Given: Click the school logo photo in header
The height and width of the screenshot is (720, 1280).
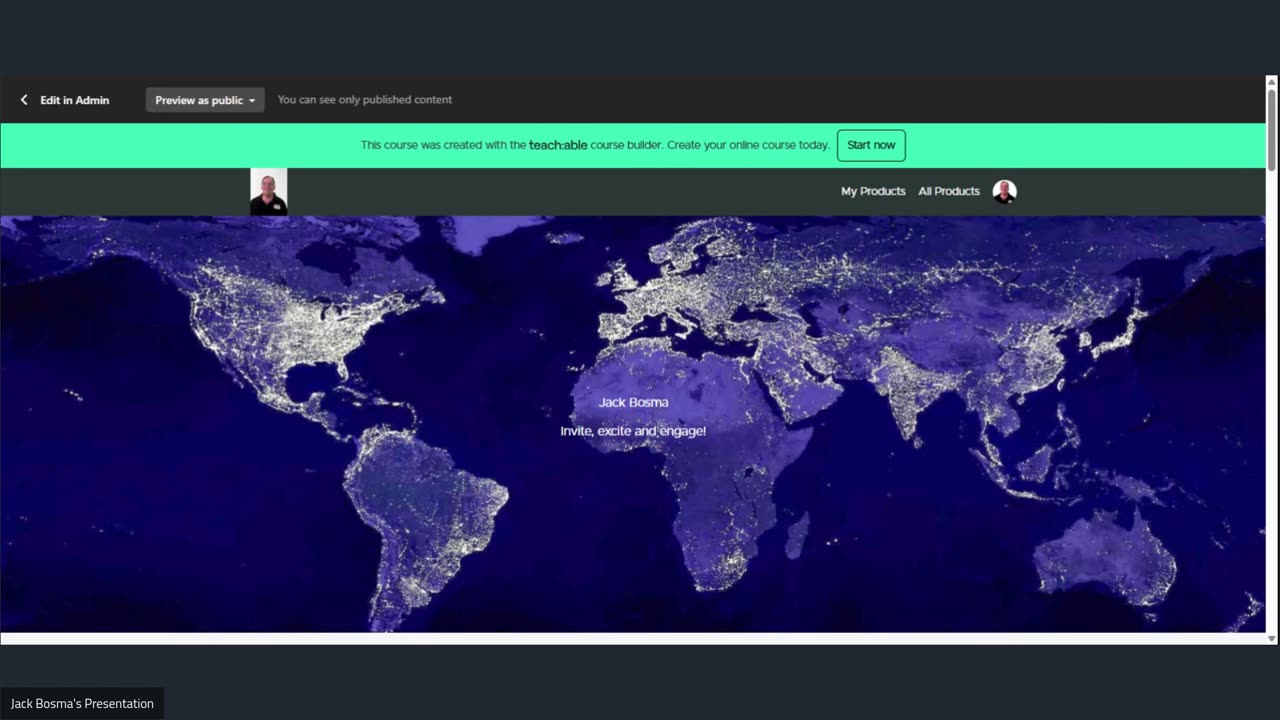Looking at the screenshot, I should coord(268,192).
